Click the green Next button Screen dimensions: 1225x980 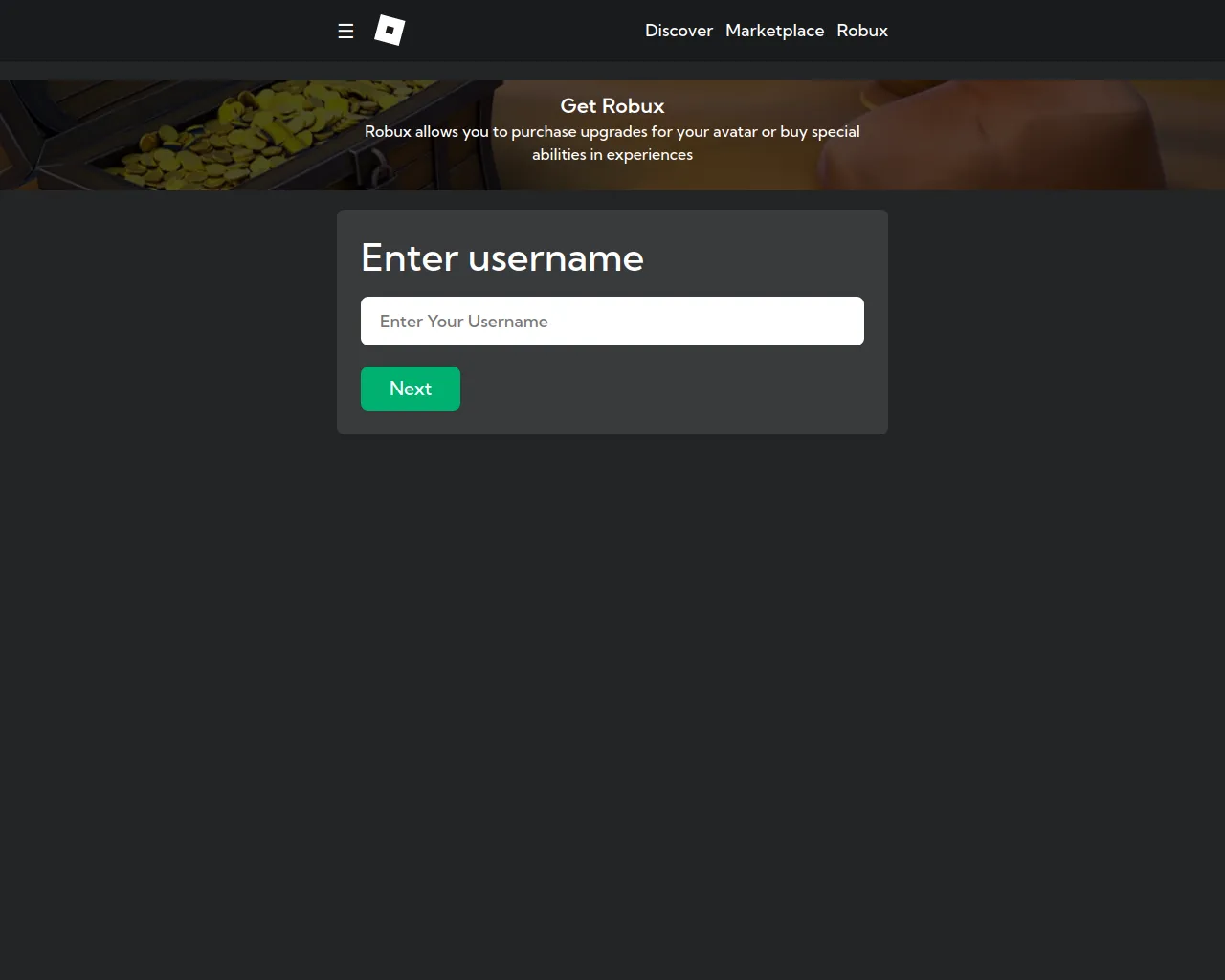tap(411, 389)
